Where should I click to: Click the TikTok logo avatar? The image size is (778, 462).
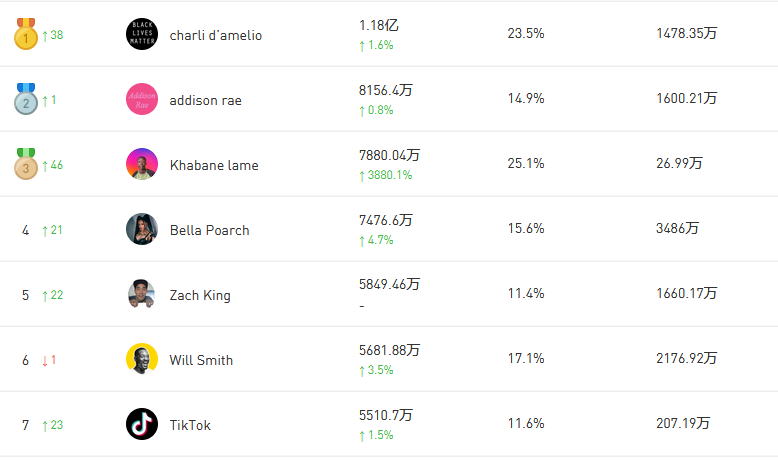point(142,425)
